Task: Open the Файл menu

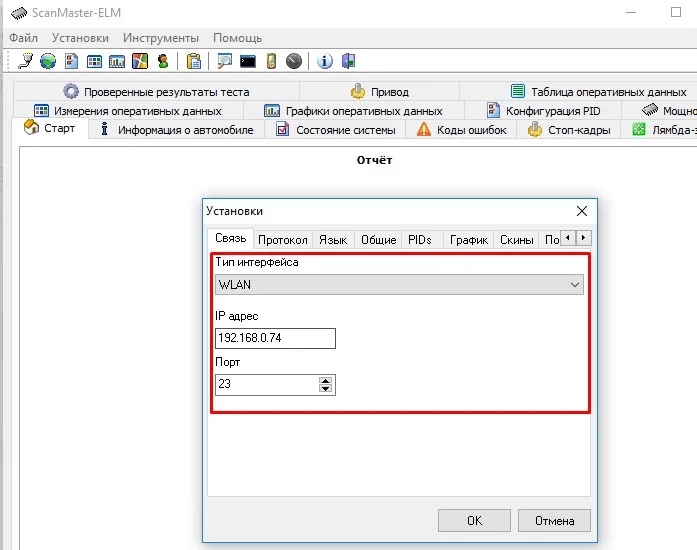Action: click(x=24, y=38)
